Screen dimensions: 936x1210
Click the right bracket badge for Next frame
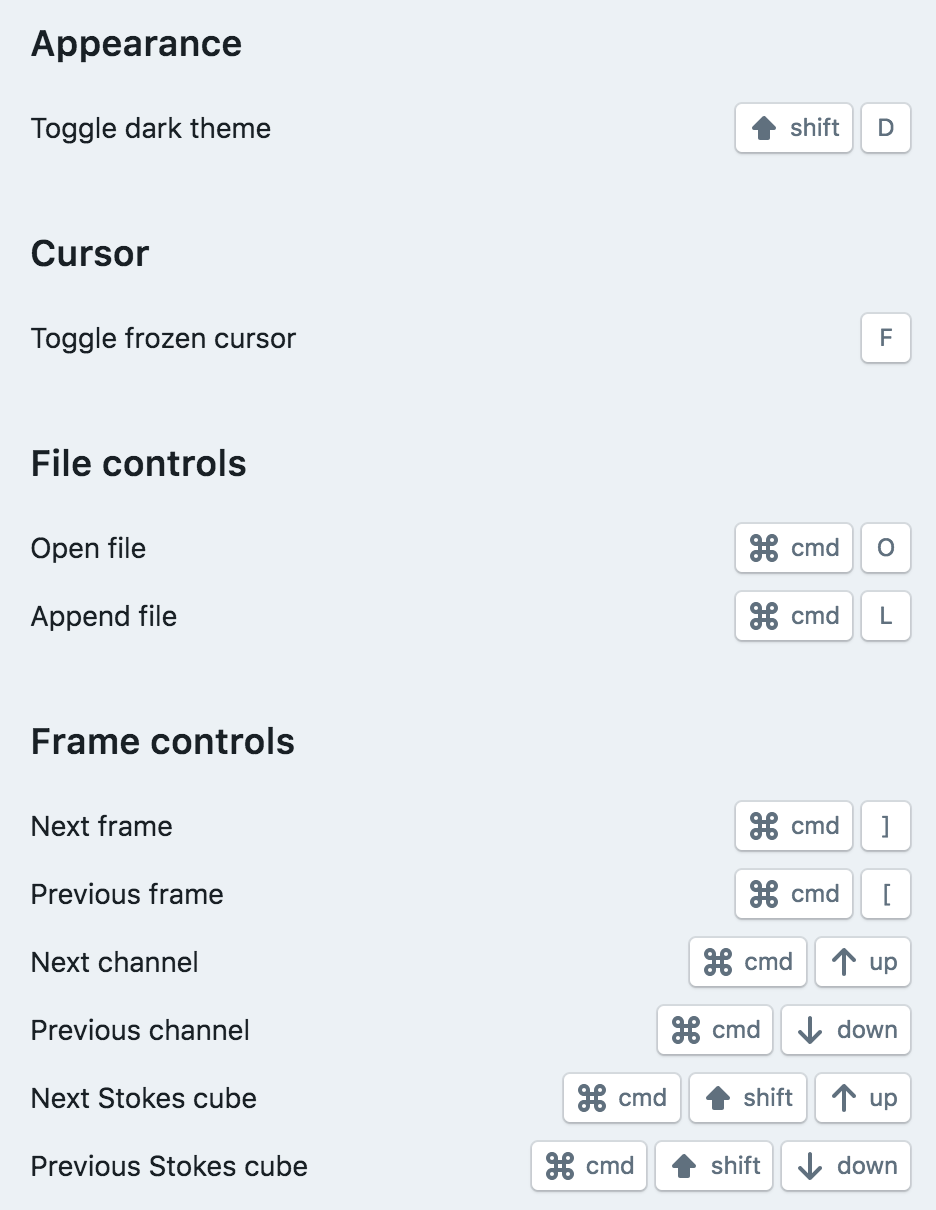[x=884, y=826]
